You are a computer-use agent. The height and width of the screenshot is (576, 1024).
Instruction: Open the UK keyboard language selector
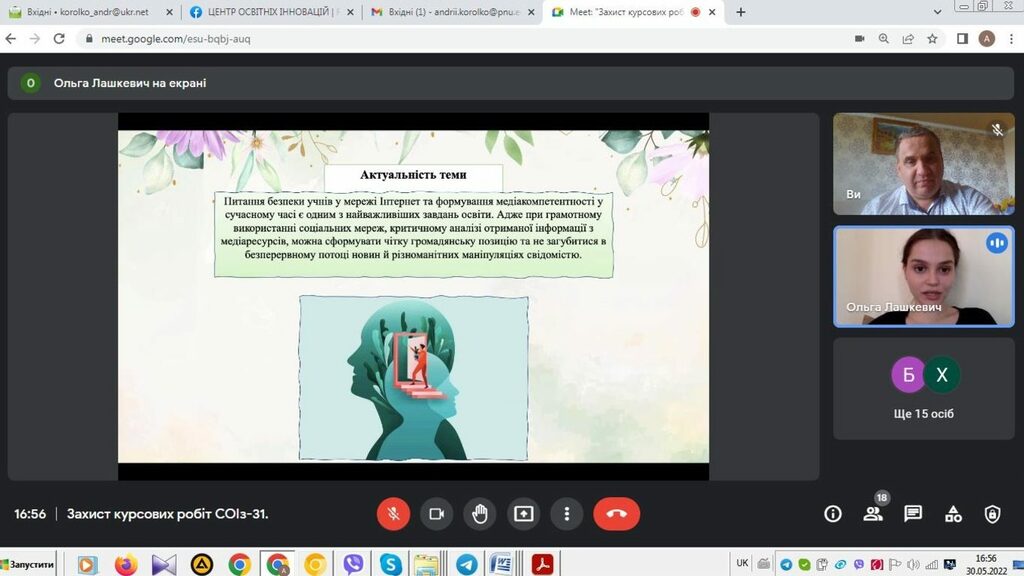742,563
